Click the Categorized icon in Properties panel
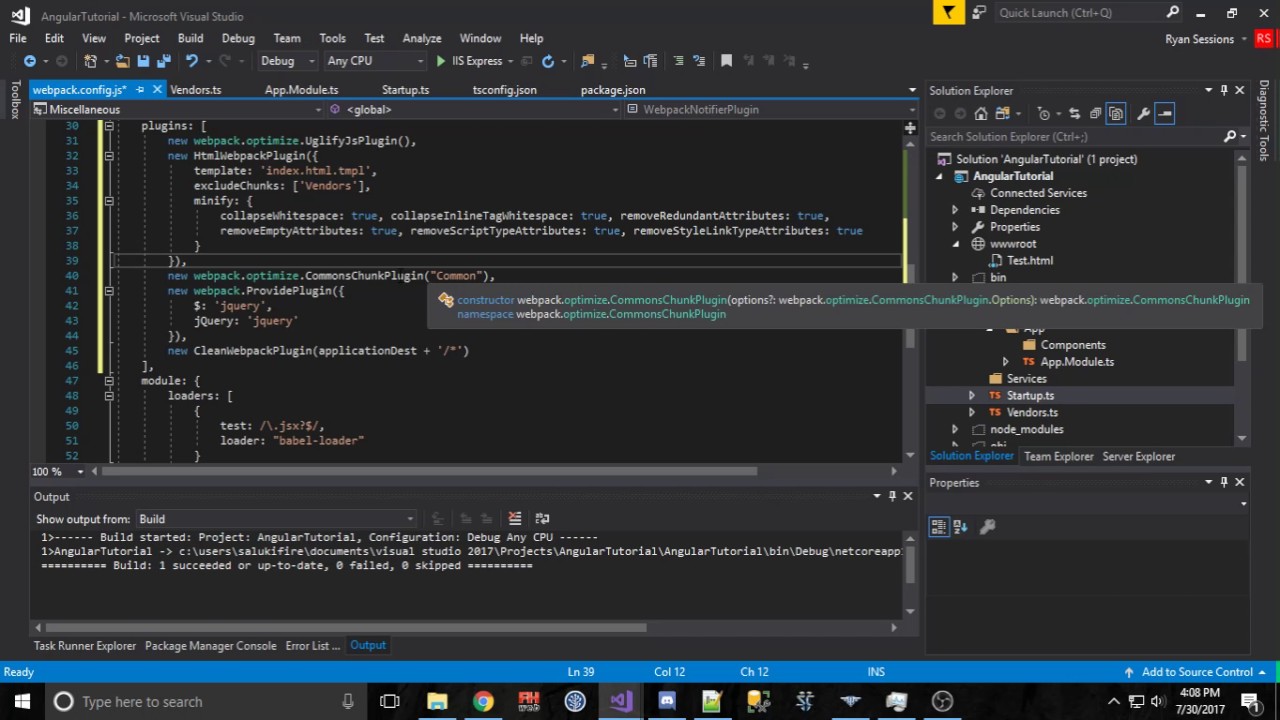The height and width of the screenshot is (720, 1280). [938, 527]
